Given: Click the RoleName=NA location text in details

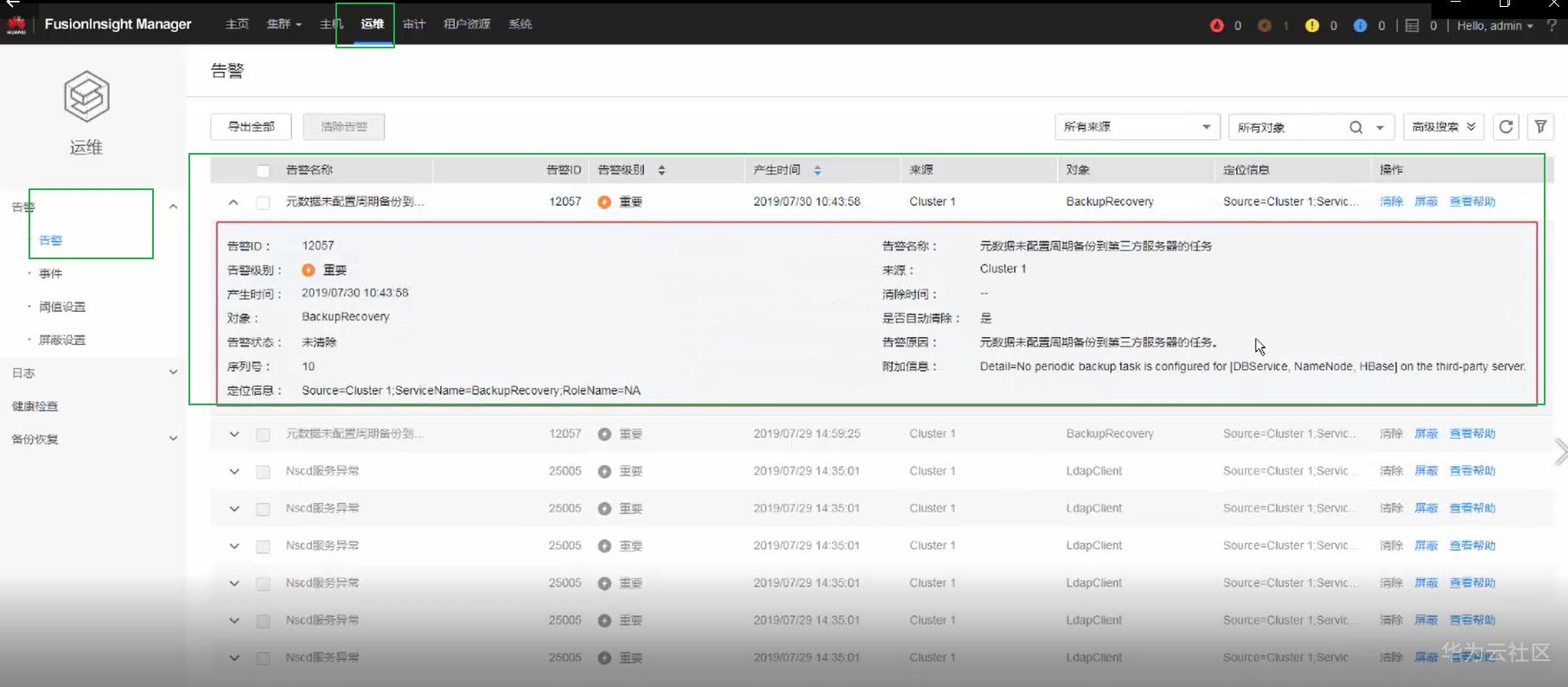Looking at the screenshot, I should pos(602,391).
